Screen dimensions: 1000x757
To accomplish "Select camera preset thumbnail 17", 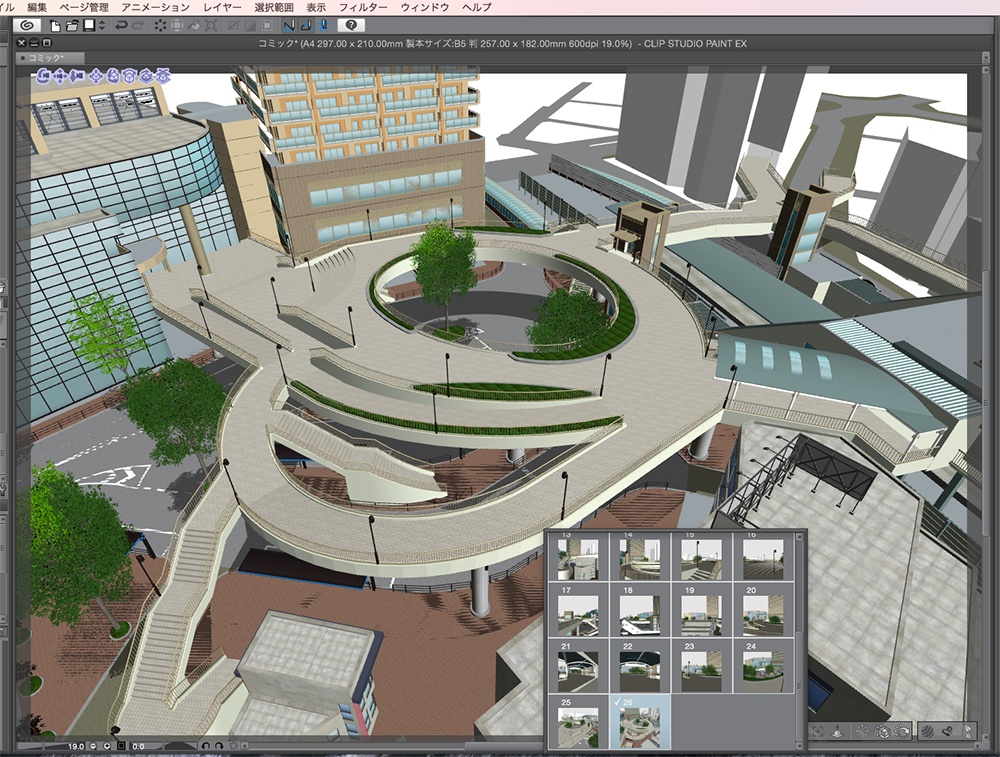I will (x=578, y=610).
